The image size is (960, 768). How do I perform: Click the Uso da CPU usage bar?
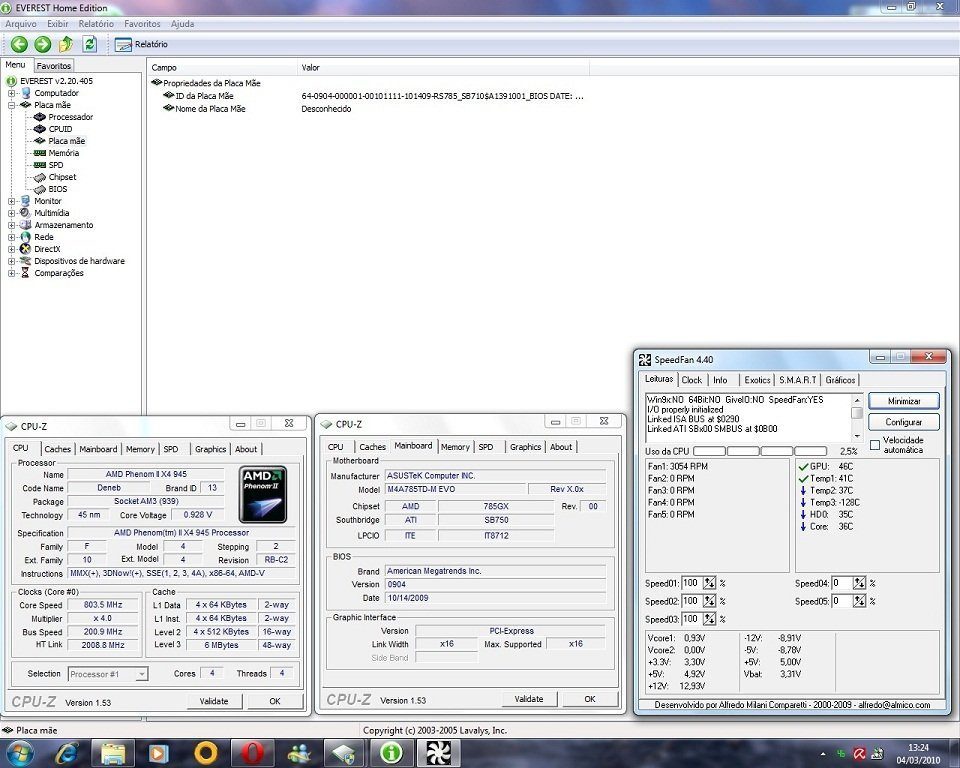point(760,451)
